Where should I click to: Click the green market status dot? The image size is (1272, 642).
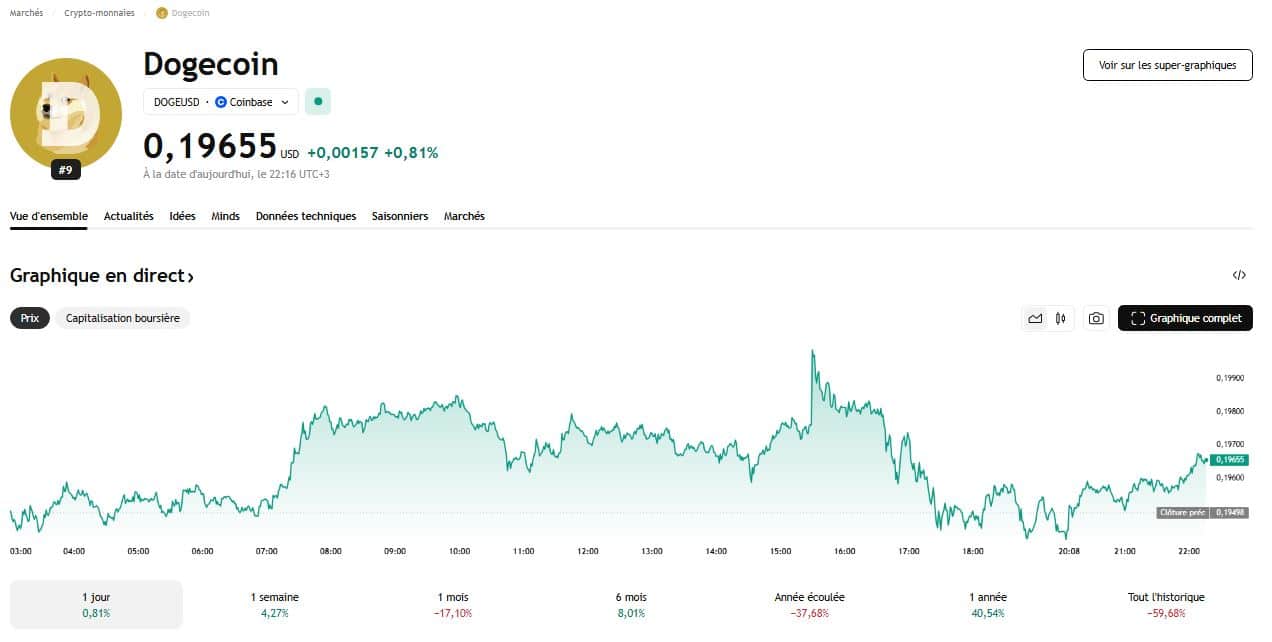[x=318, y=101]
